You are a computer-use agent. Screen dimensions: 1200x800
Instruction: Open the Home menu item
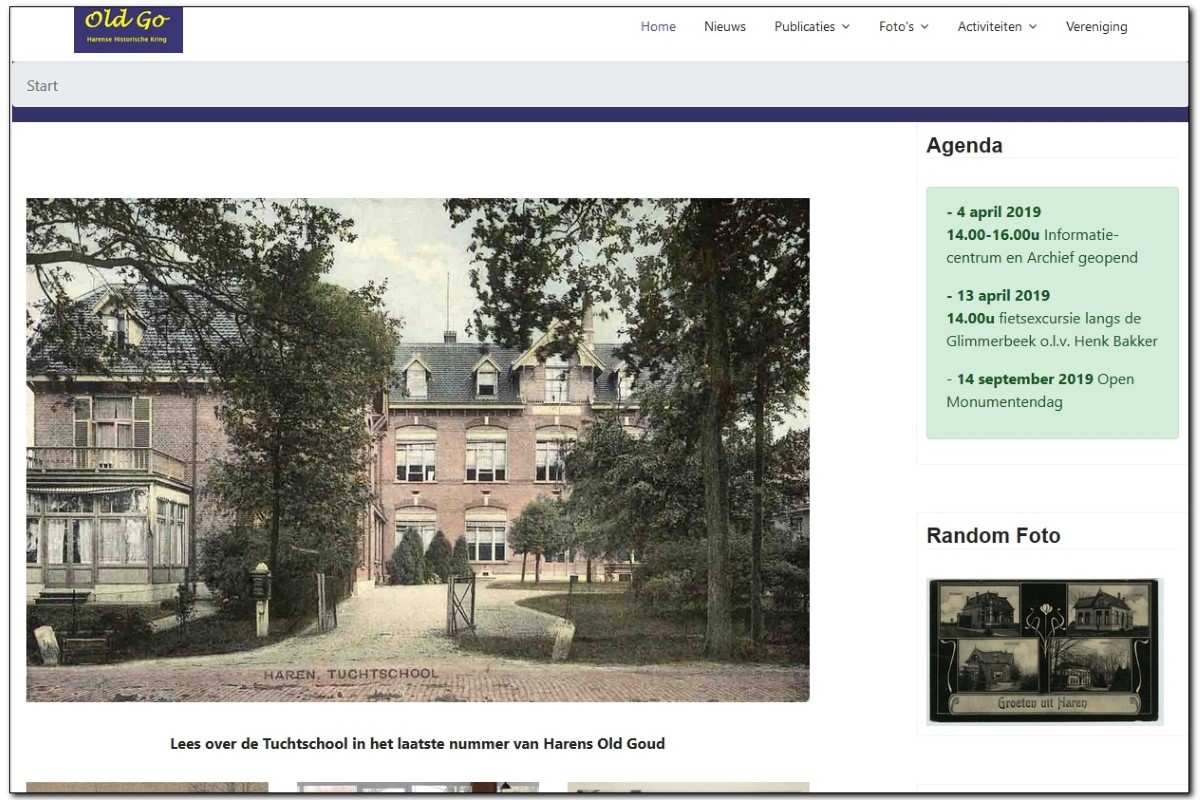(658, 27)
